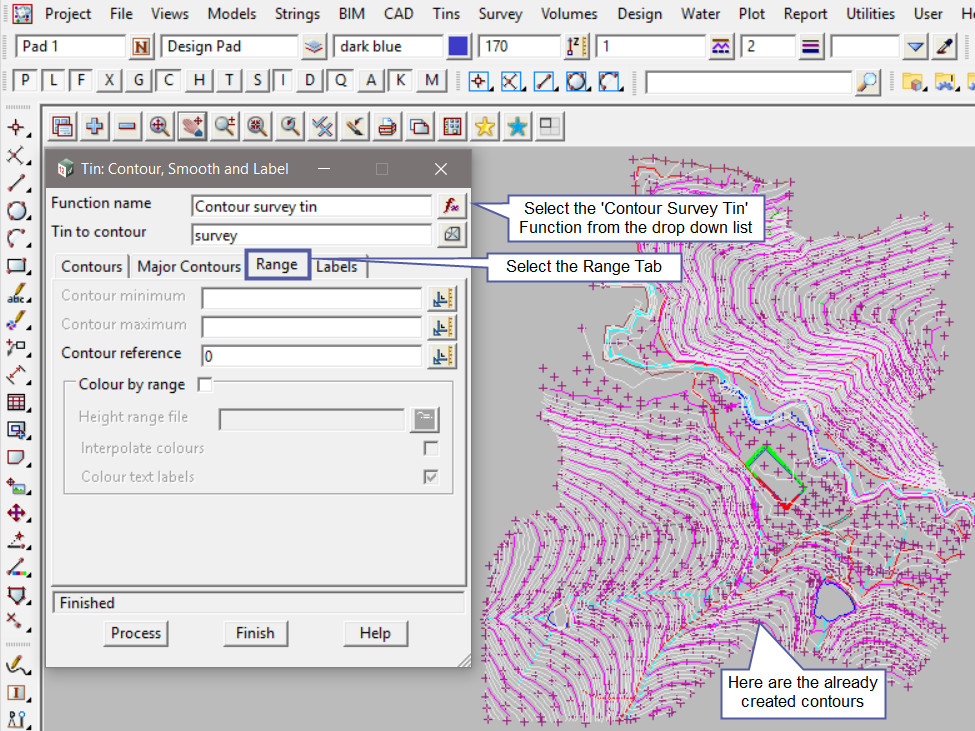Toggle the M snap button
The image size is (975, 731).
[431, 82]
